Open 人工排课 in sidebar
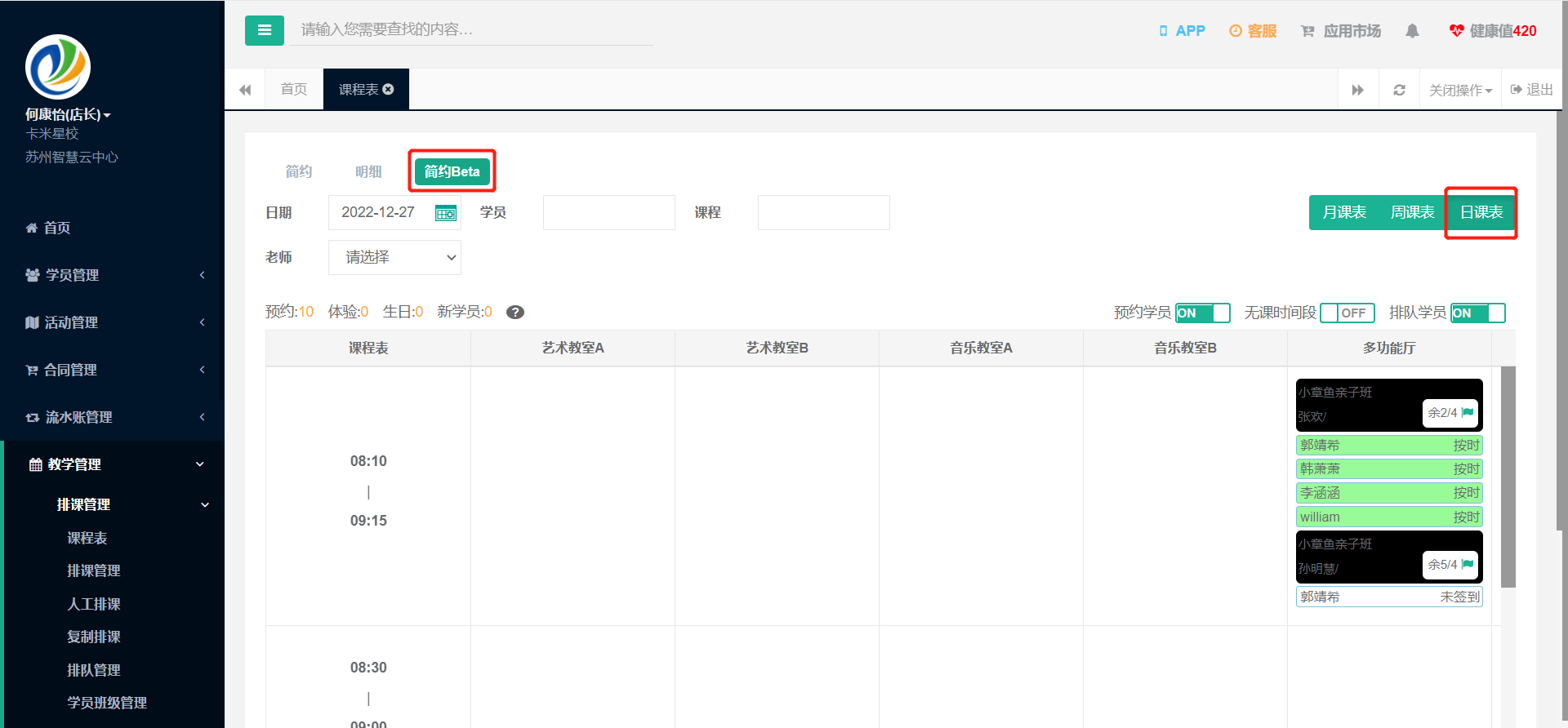The width and height of the screenshot is (1568, 728). tap(94, 604)
